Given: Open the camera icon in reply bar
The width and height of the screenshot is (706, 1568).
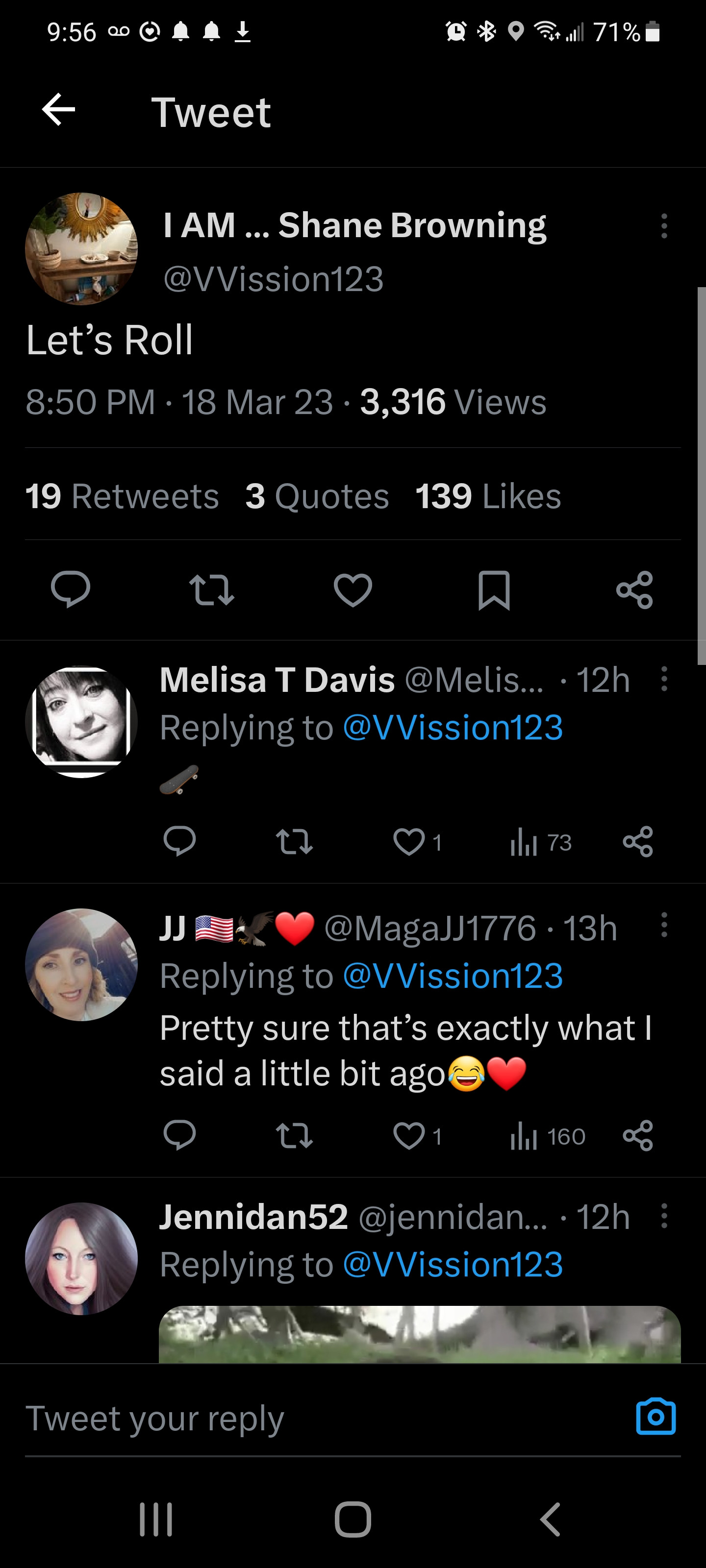Looking at the screenshot, I should pos(656,1417).
